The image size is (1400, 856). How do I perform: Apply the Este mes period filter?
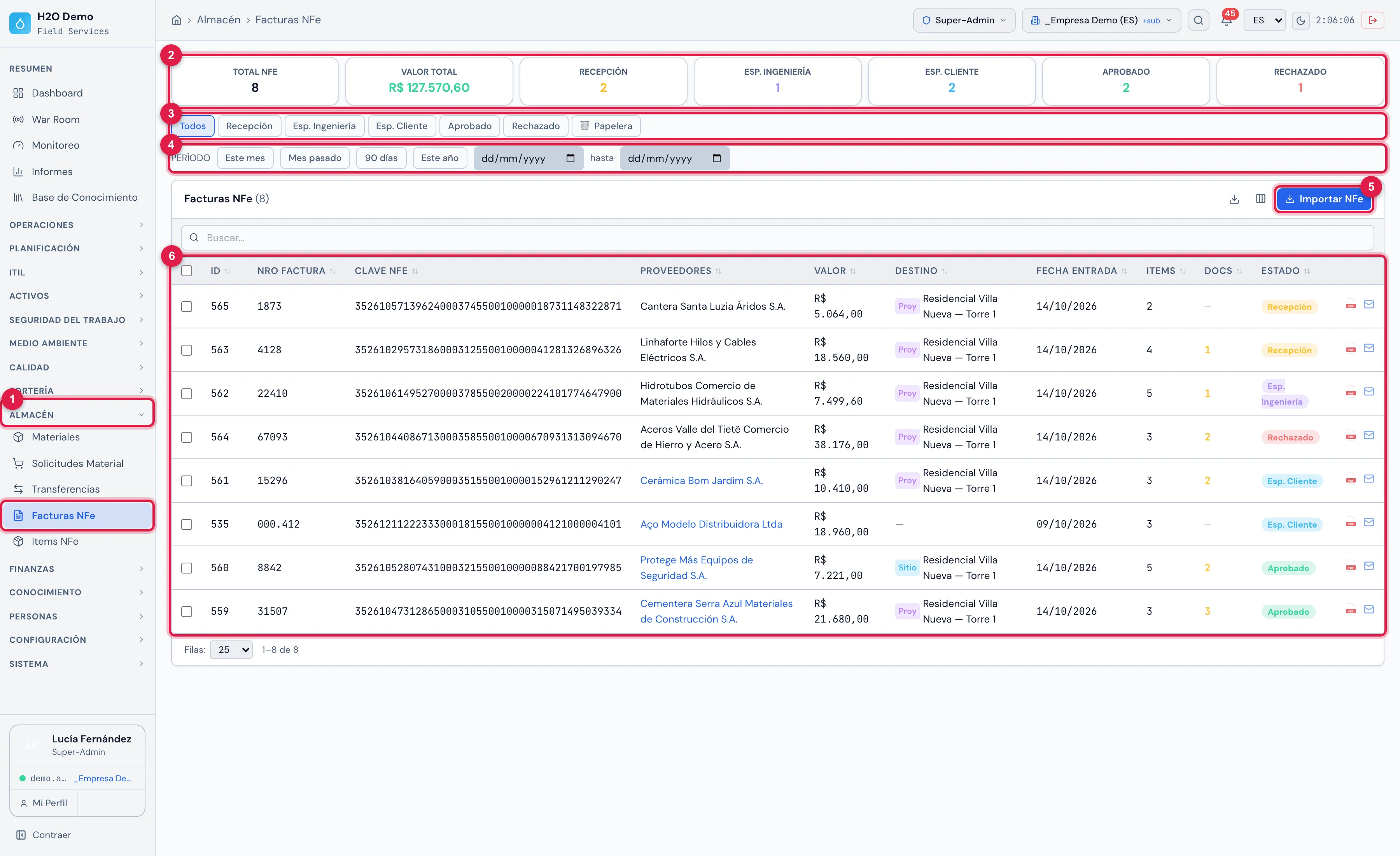245,158
